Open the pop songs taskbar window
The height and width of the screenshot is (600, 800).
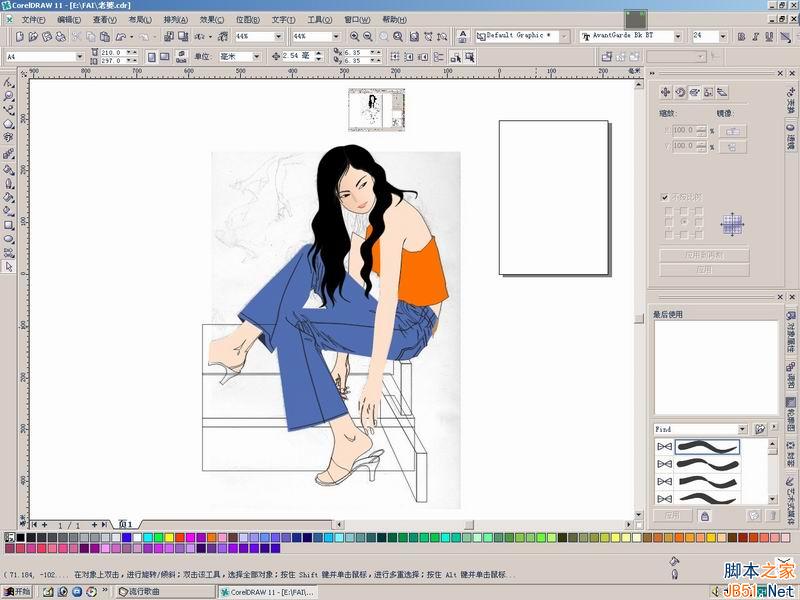pos(166,592)
